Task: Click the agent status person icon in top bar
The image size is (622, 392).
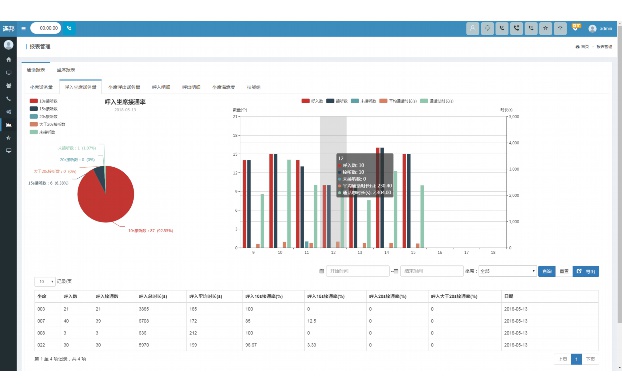Action: click(x=472, y=28)
